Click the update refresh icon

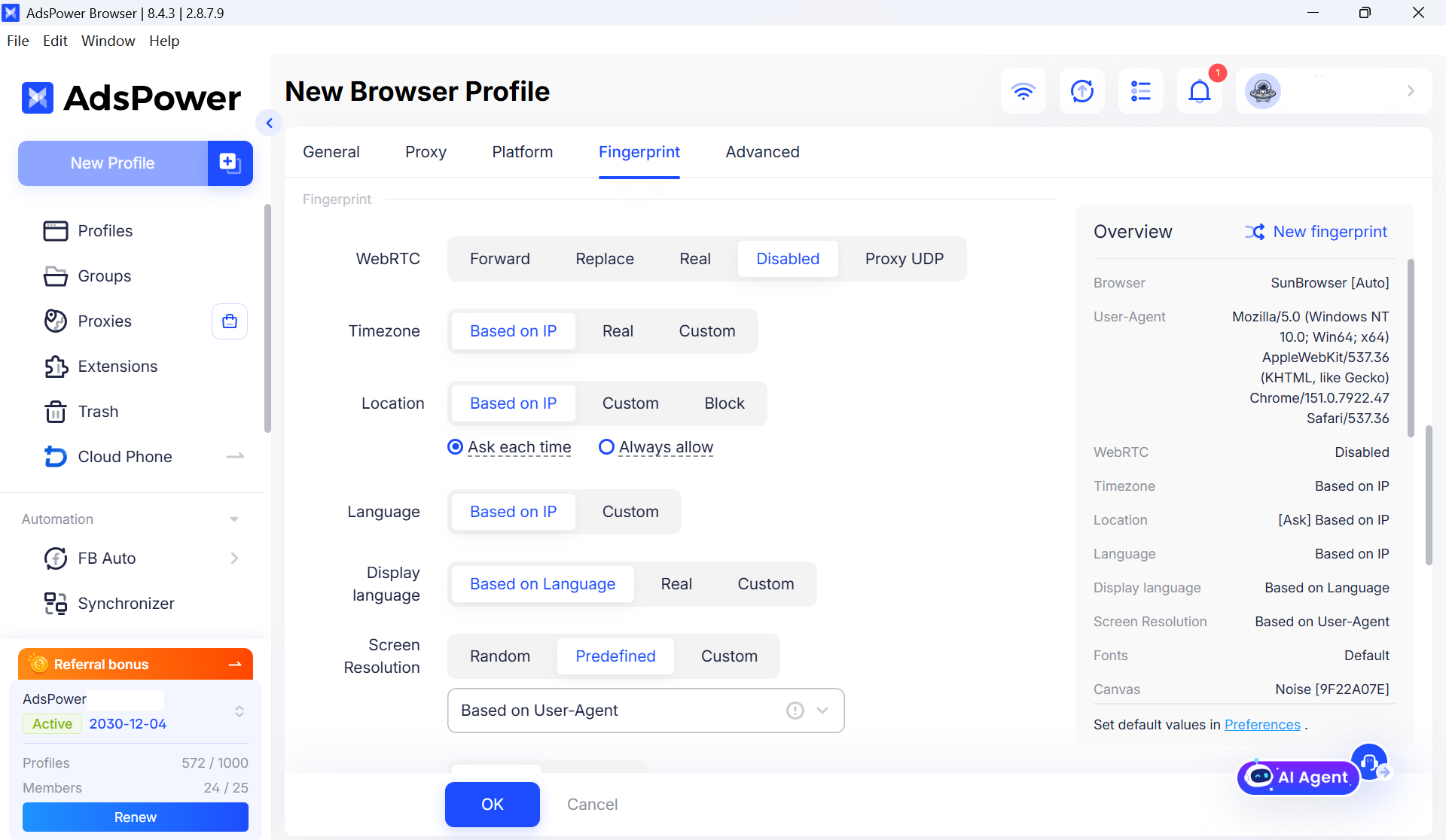click(1082, 91)
